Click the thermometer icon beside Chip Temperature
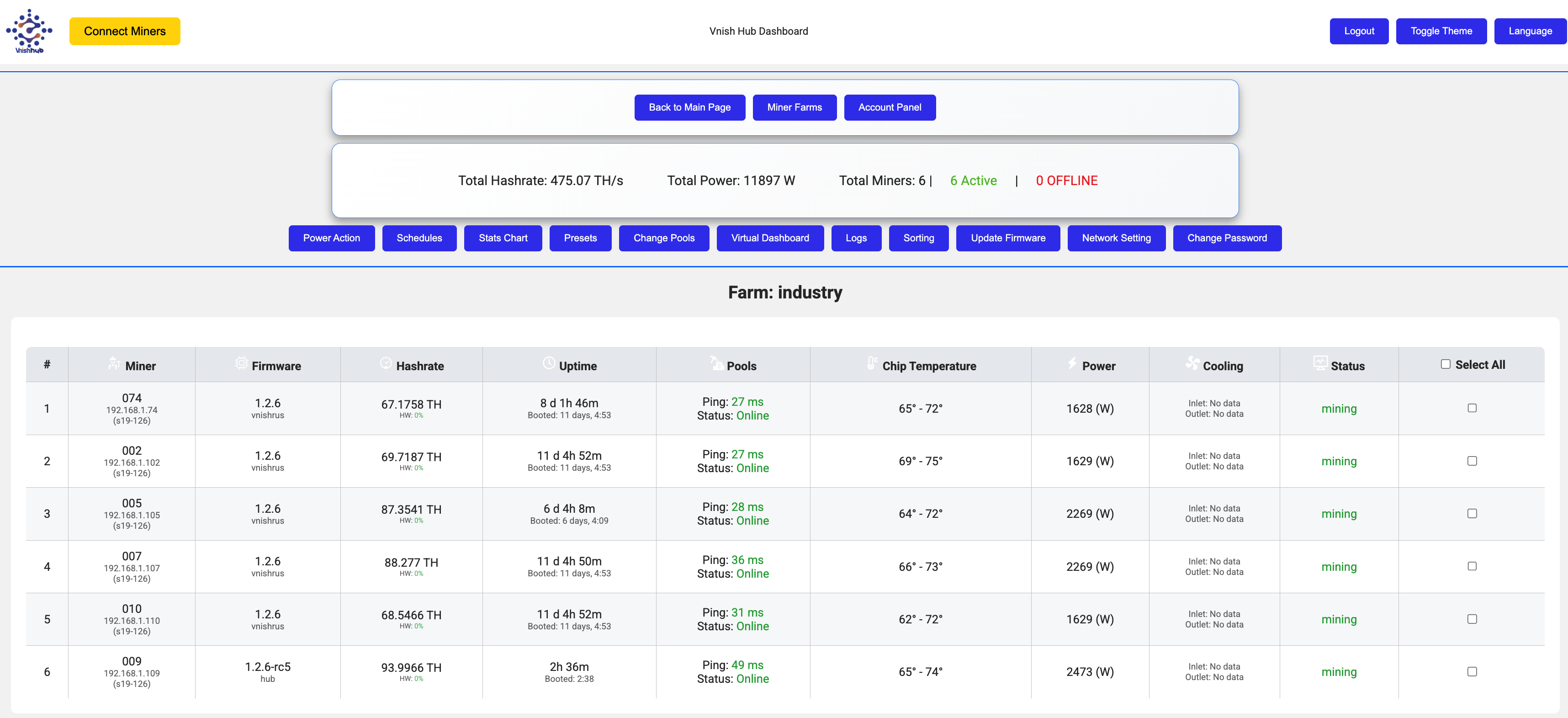Viewport: 1568px width, 718px height. [872, 363]
